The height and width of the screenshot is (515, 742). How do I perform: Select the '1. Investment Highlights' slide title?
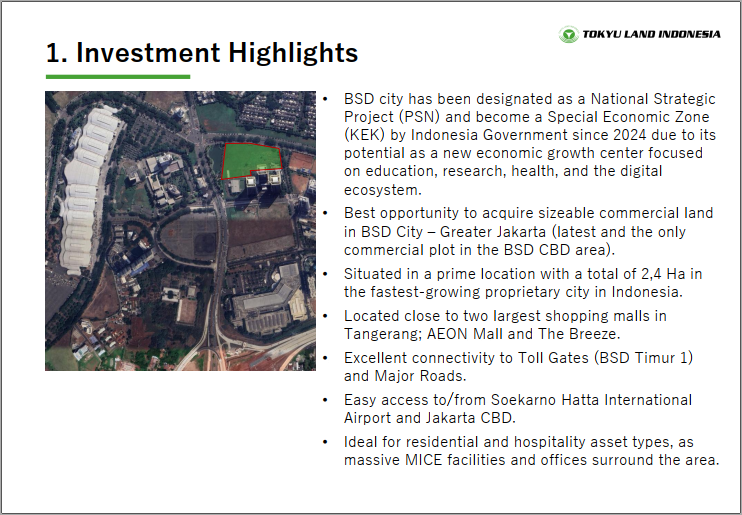point(202,53)
